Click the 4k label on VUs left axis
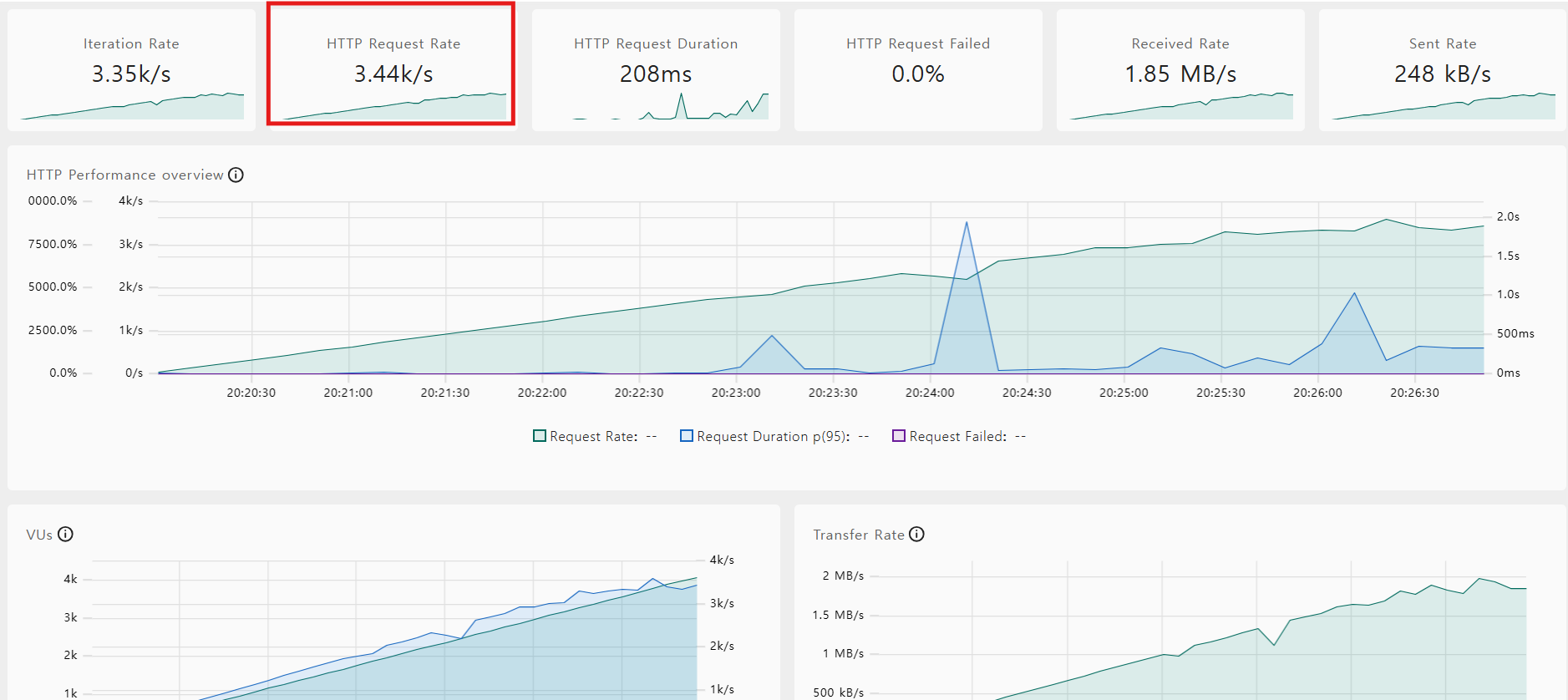The height and width of the screenshot is (700, 1568). [x=70, y=579]
